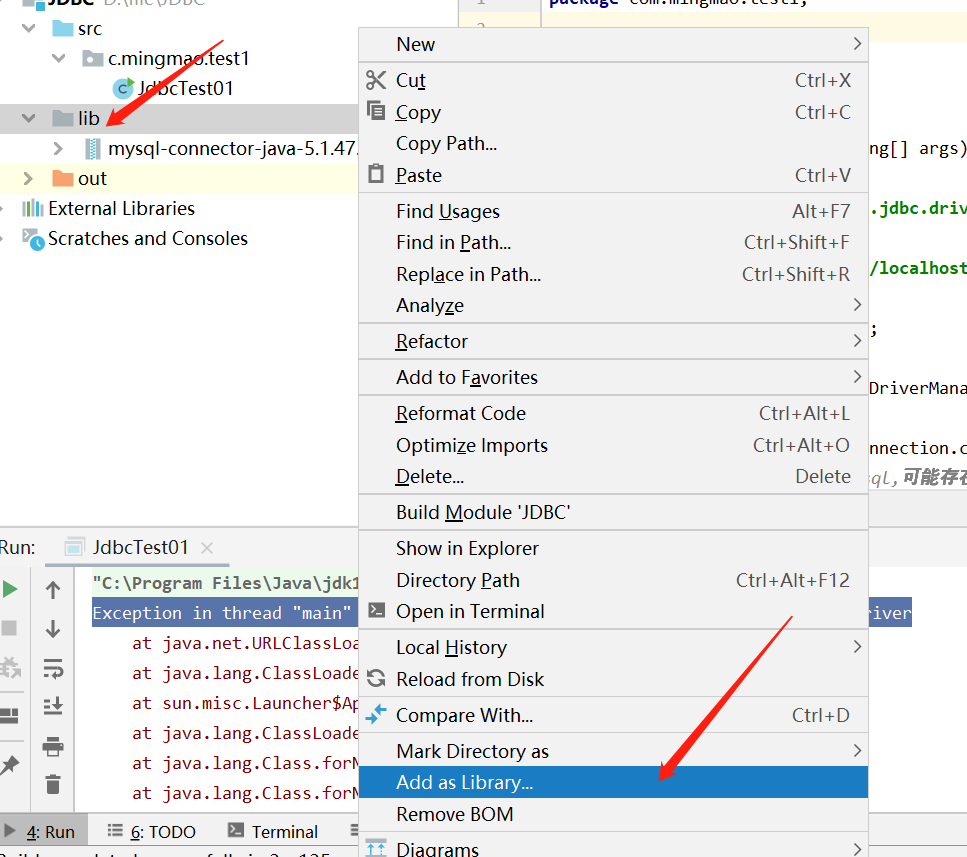Viewport: 967px width, 857px height.
Task: Select Remove BOM menu entry
Action: click(x=613, y=814)
